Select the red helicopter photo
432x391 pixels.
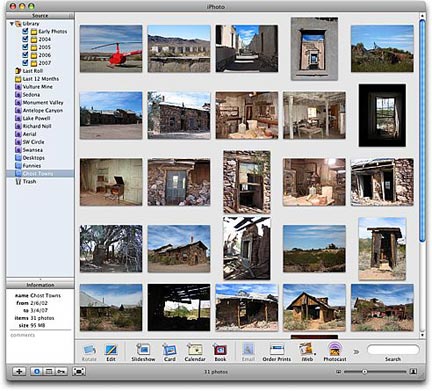(111, 49)
